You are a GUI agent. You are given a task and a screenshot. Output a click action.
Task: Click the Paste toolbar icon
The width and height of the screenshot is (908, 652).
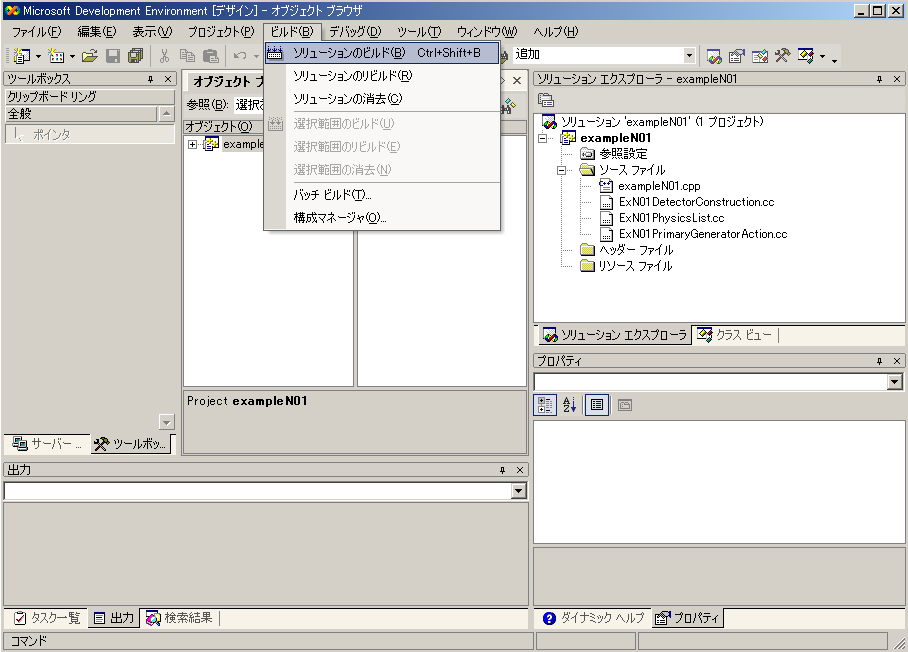211,56
